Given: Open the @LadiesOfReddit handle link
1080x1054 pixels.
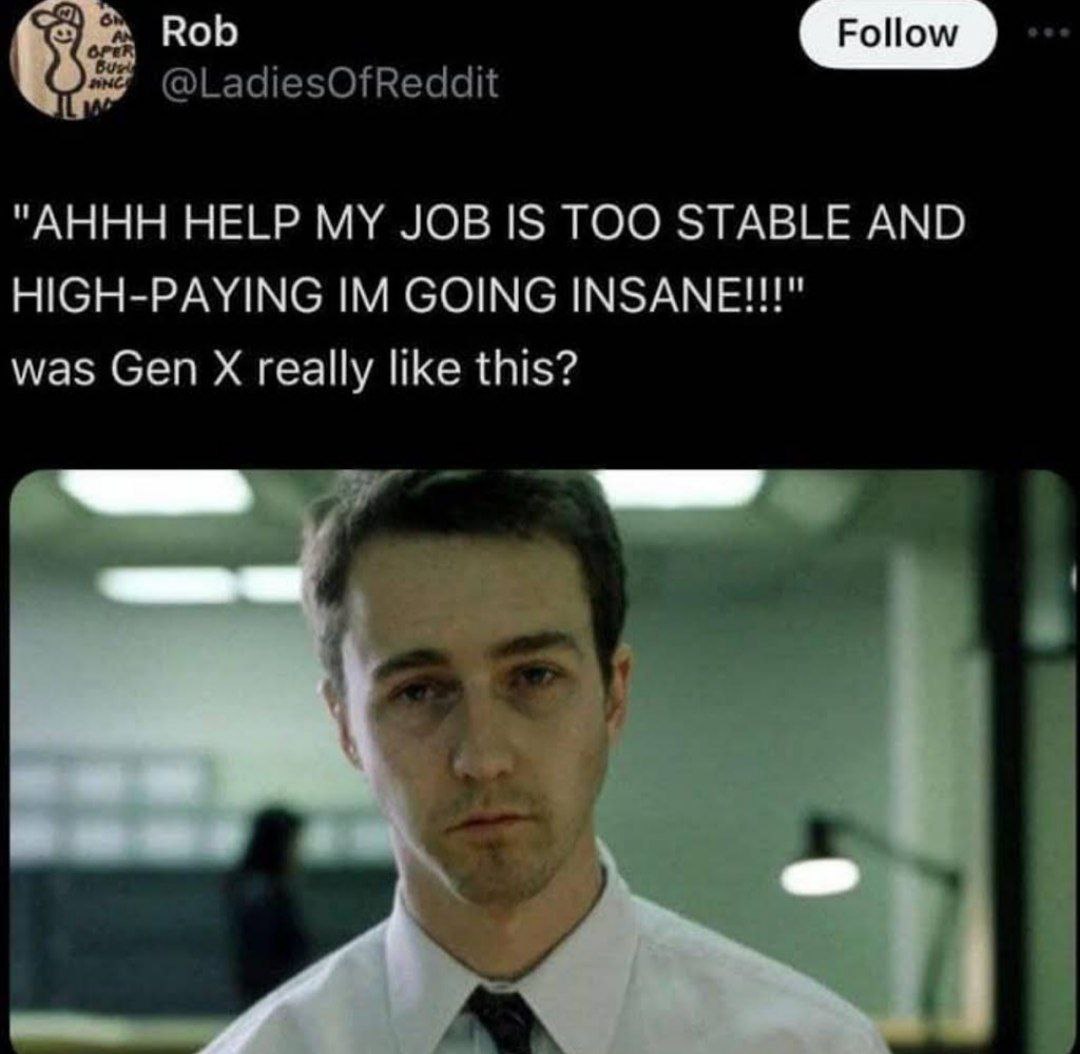Looking at the screenshot, I should (x=329, y=83).
